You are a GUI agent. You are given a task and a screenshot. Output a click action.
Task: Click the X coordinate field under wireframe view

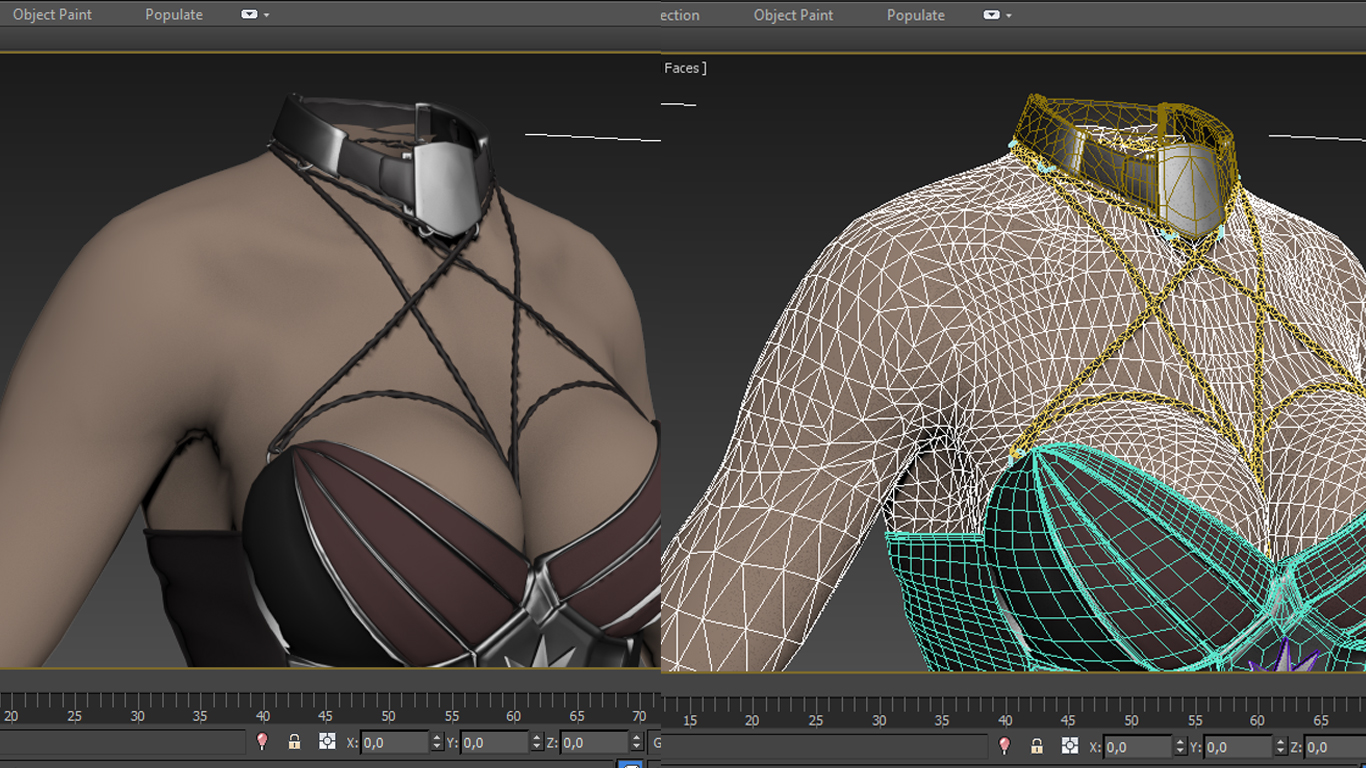pos(1136,746)
